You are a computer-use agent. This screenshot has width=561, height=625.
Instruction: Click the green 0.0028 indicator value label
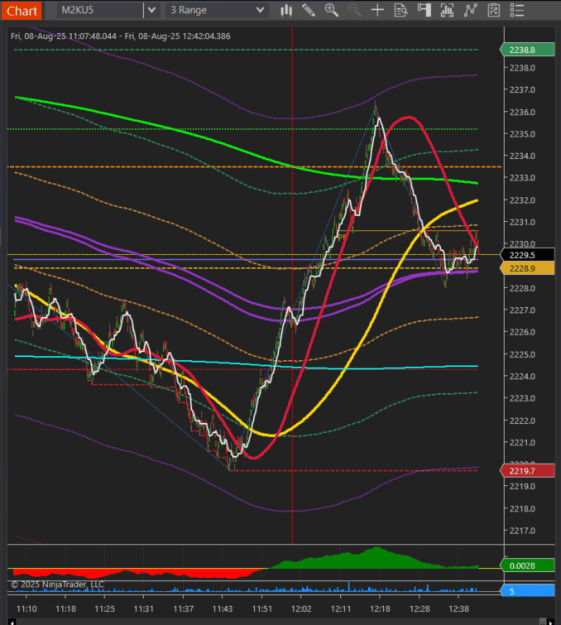527,566
